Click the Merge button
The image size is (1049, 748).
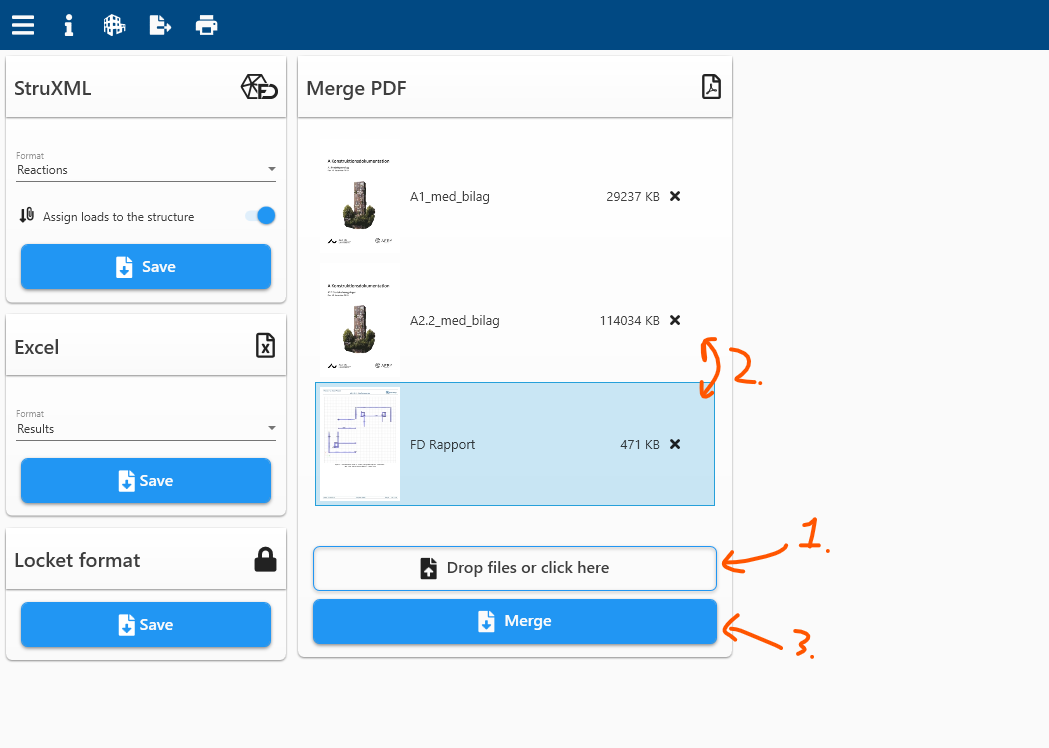[x=515, y=622]
